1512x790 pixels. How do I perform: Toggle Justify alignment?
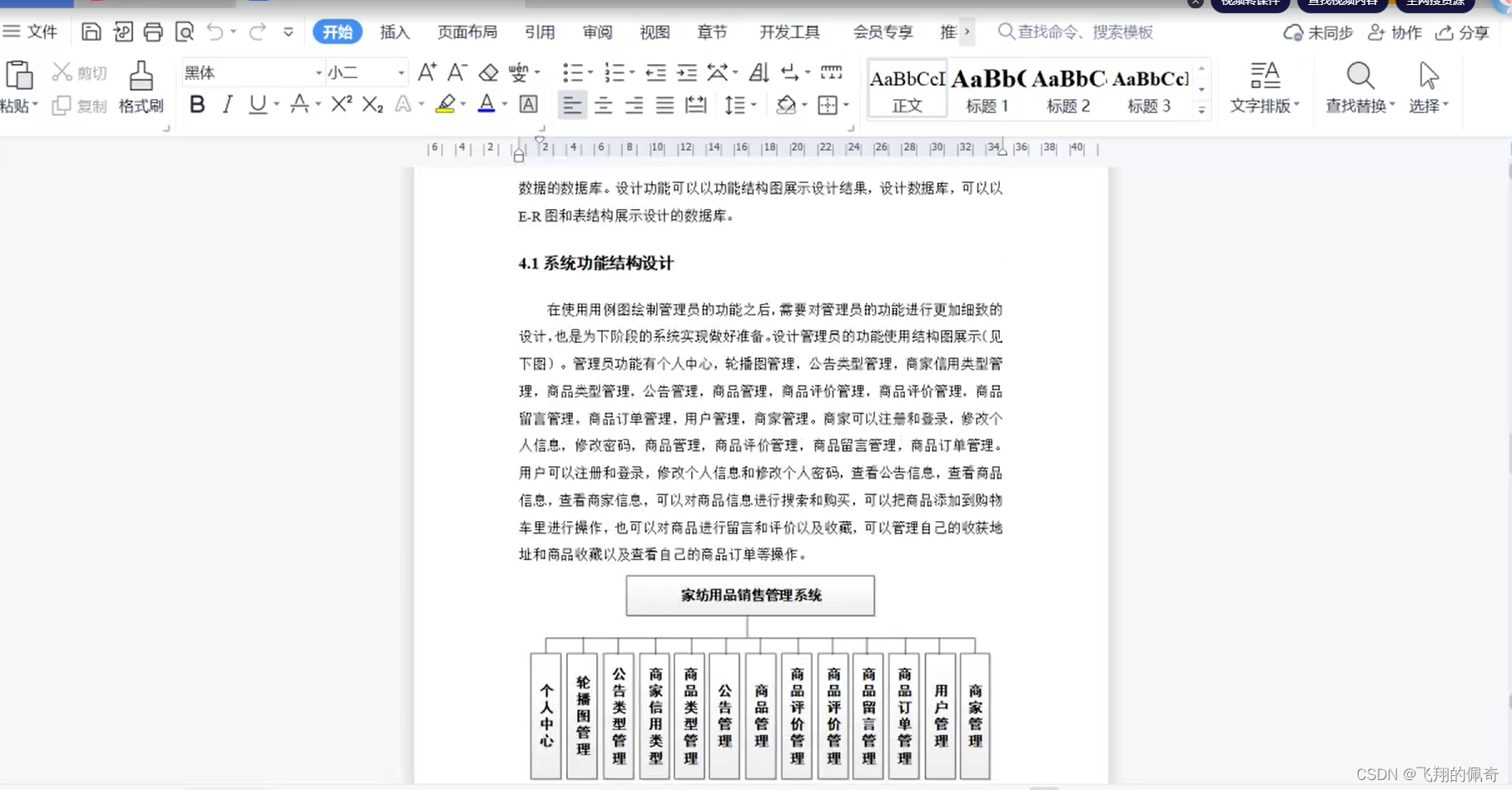coord(664,105)
